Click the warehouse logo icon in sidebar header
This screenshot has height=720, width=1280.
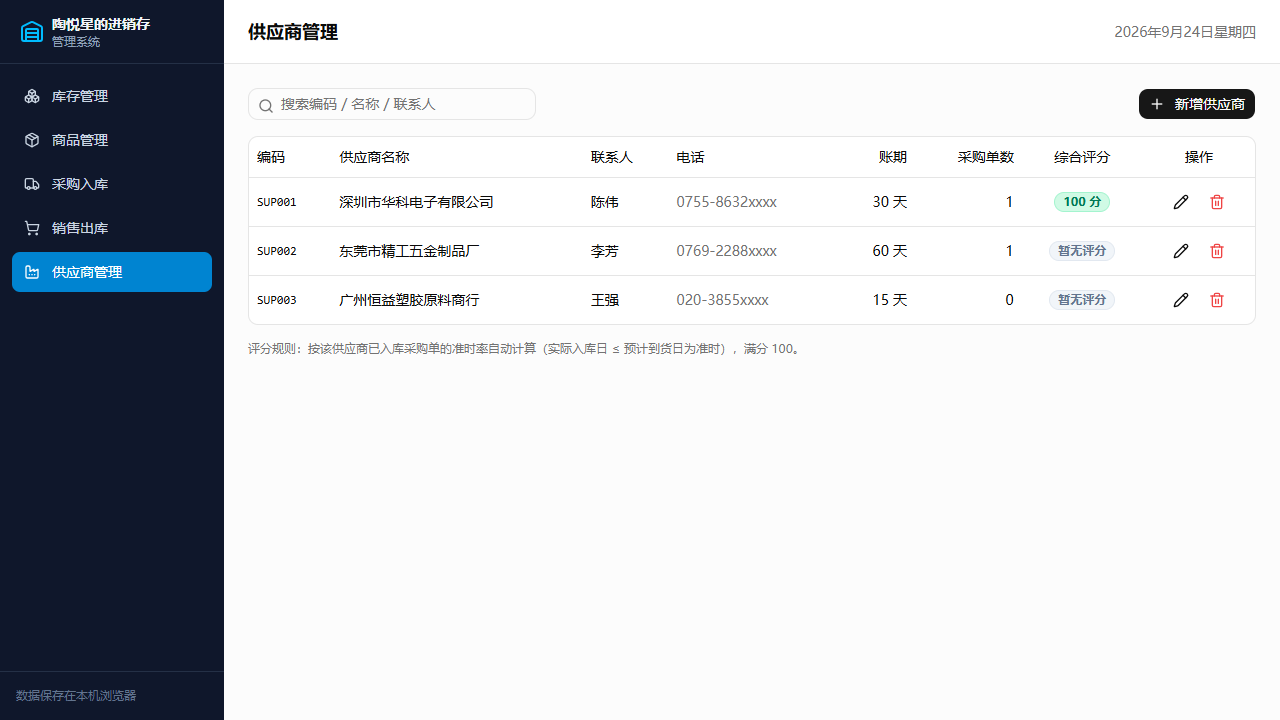32,32
